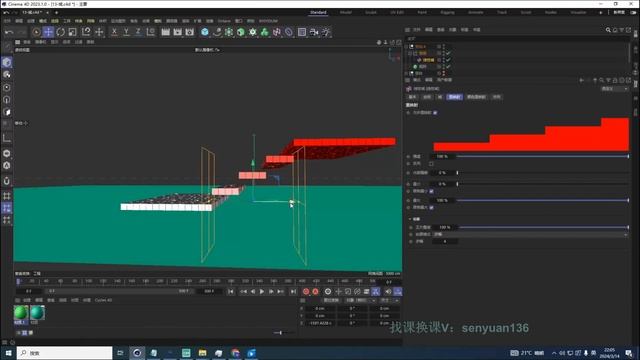
Task: Click the Max 100% slider
Action: click(542, 200)
